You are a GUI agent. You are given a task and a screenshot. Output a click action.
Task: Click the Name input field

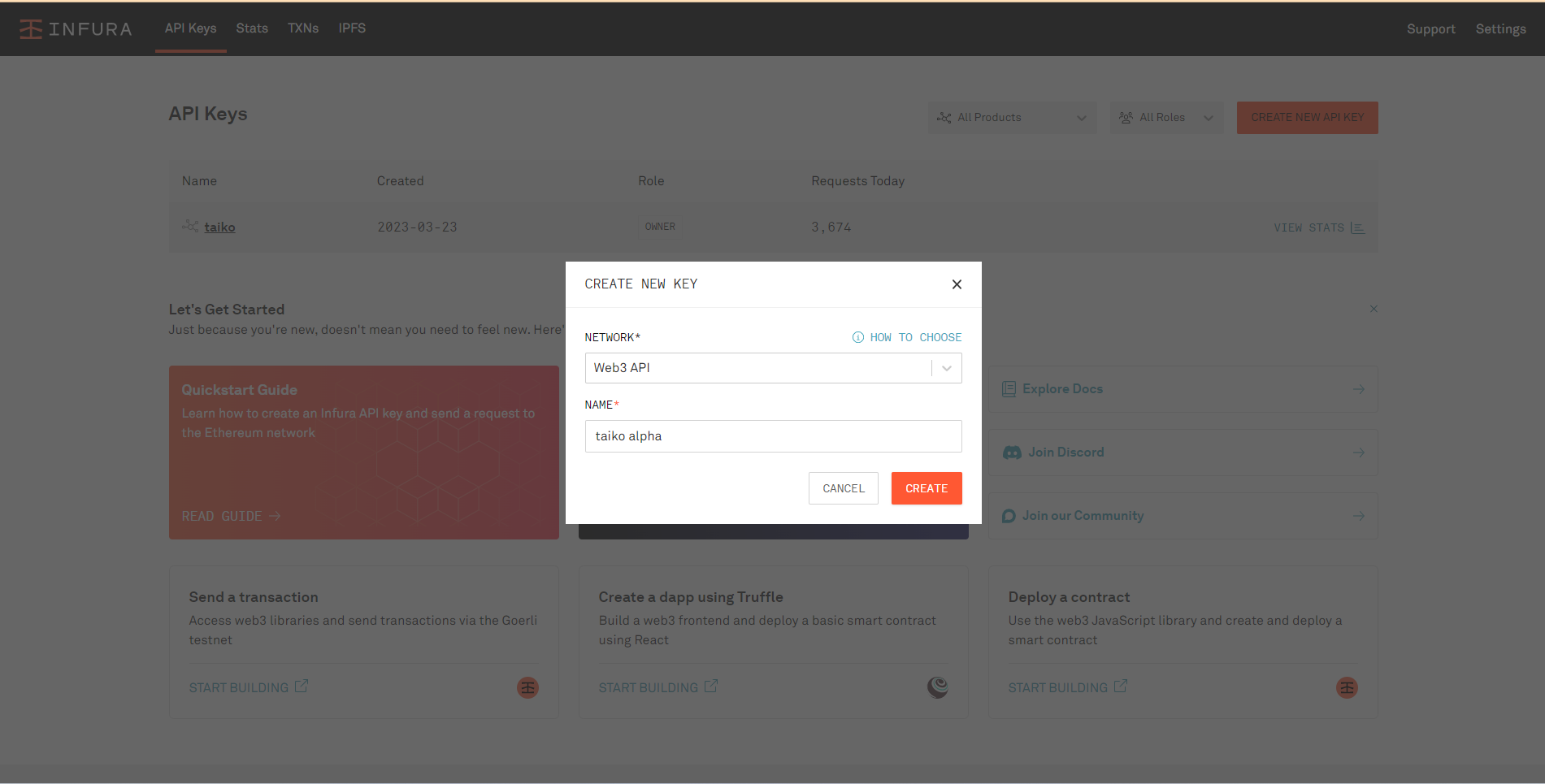click(773, 436)
